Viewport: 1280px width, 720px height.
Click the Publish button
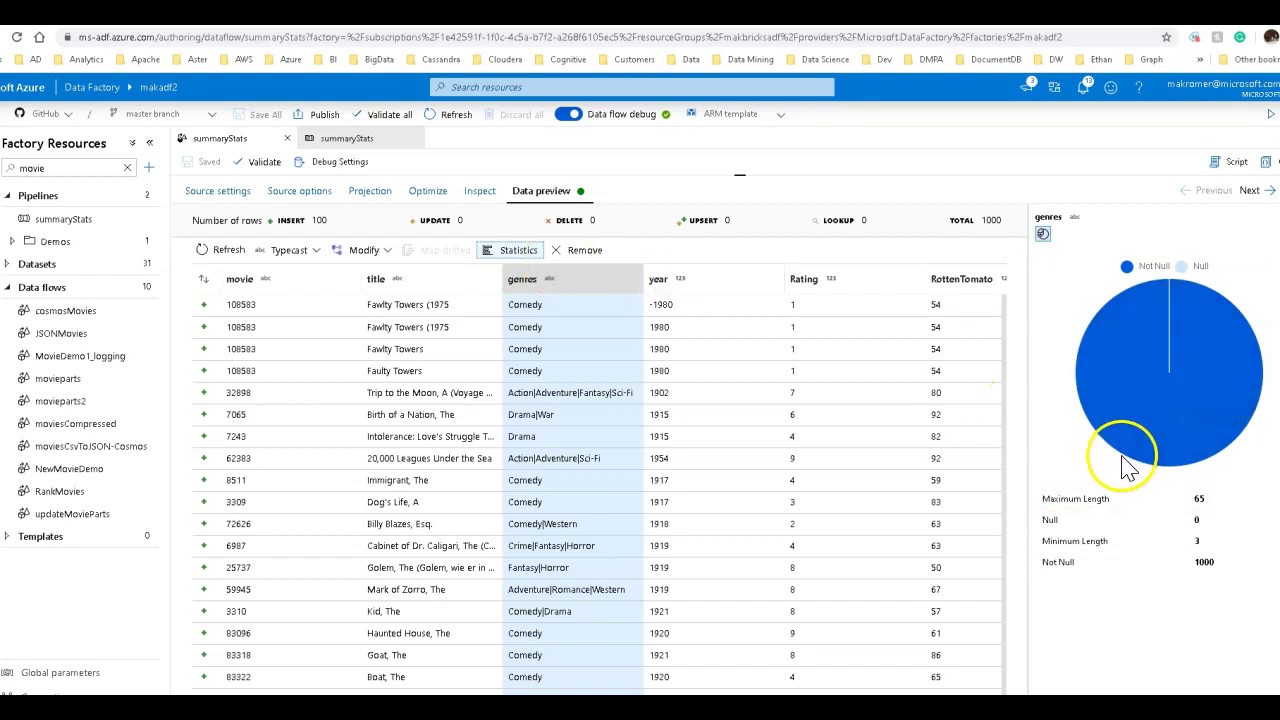click(316, 114)
